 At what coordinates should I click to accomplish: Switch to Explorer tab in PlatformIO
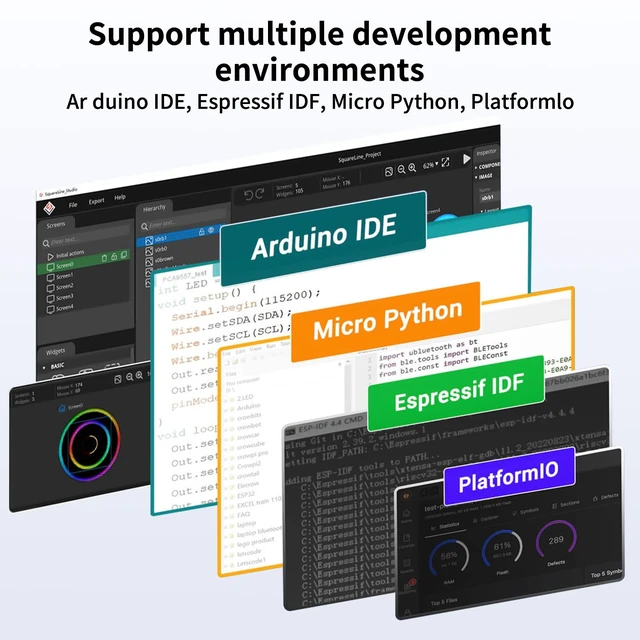pos(486,519)
